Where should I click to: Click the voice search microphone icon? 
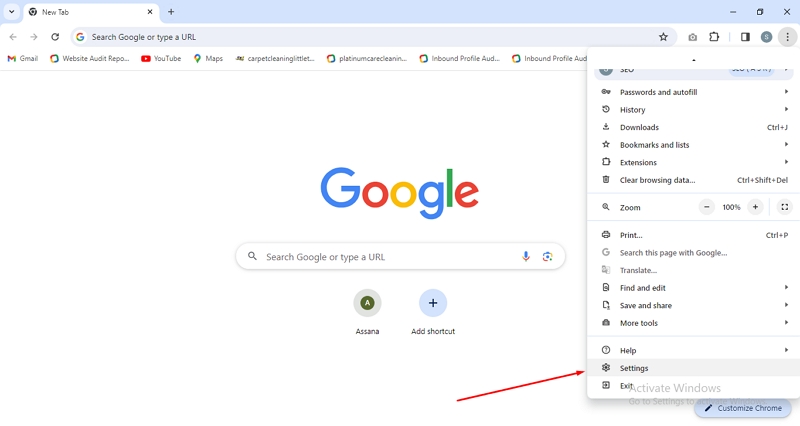[526, 256]
